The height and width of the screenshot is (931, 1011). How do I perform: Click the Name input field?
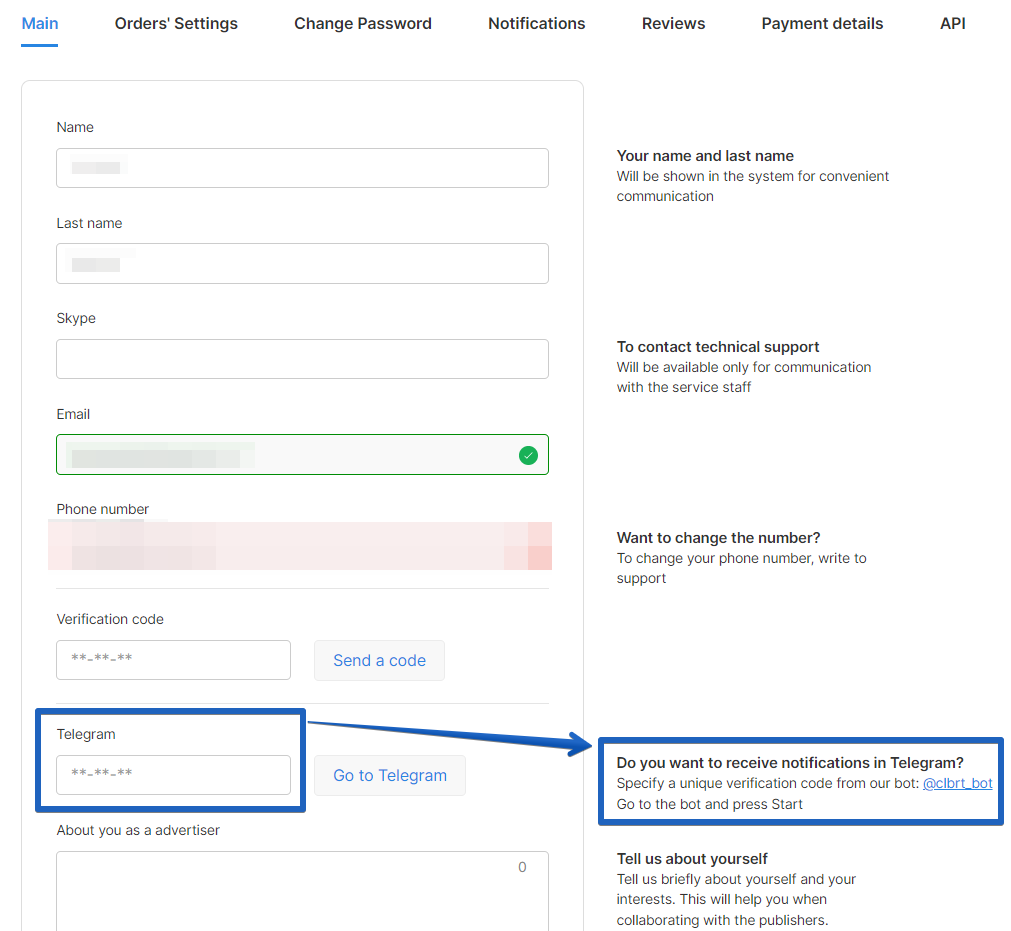[302, 168]
